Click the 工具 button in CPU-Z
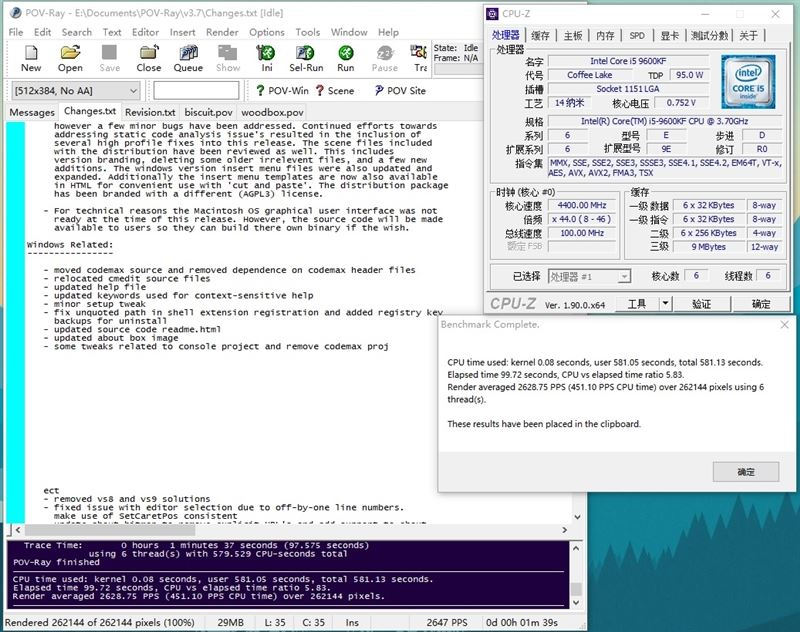The image size is (800, 632). [x=637, y=304]
